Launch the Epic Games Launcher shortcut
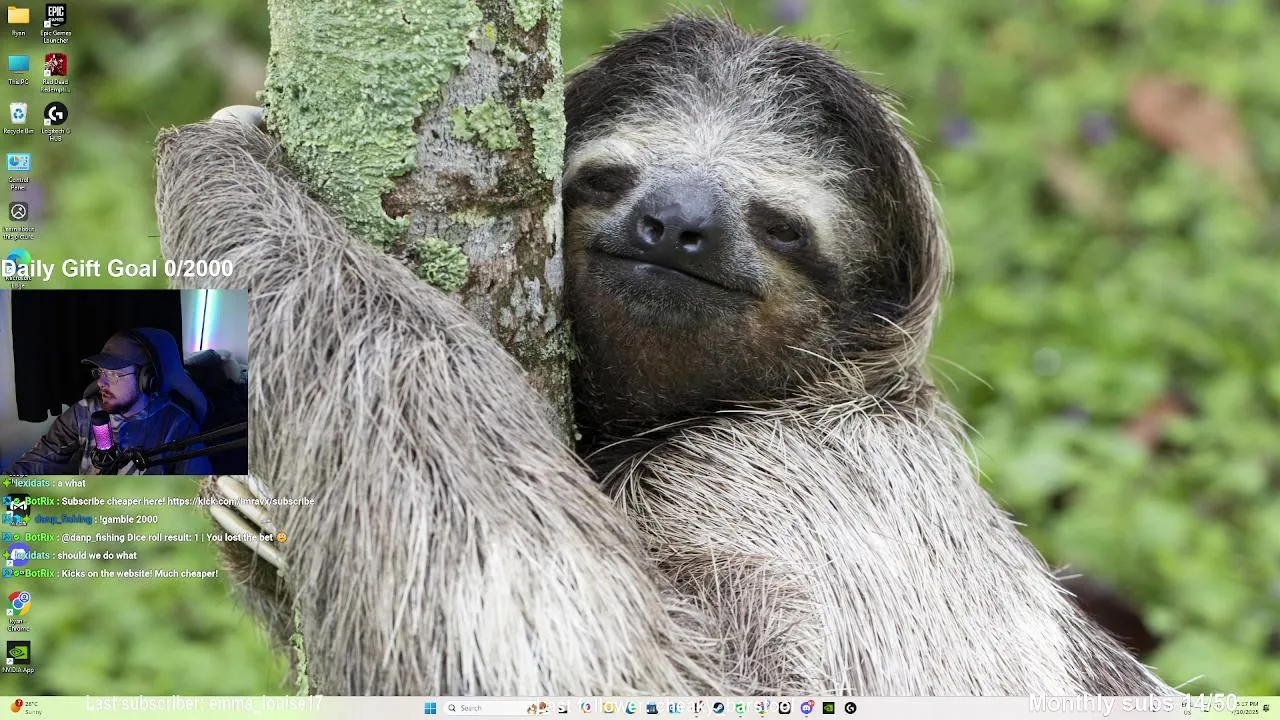This screenshot has height=720, width=1280. [x=56, y=23]
